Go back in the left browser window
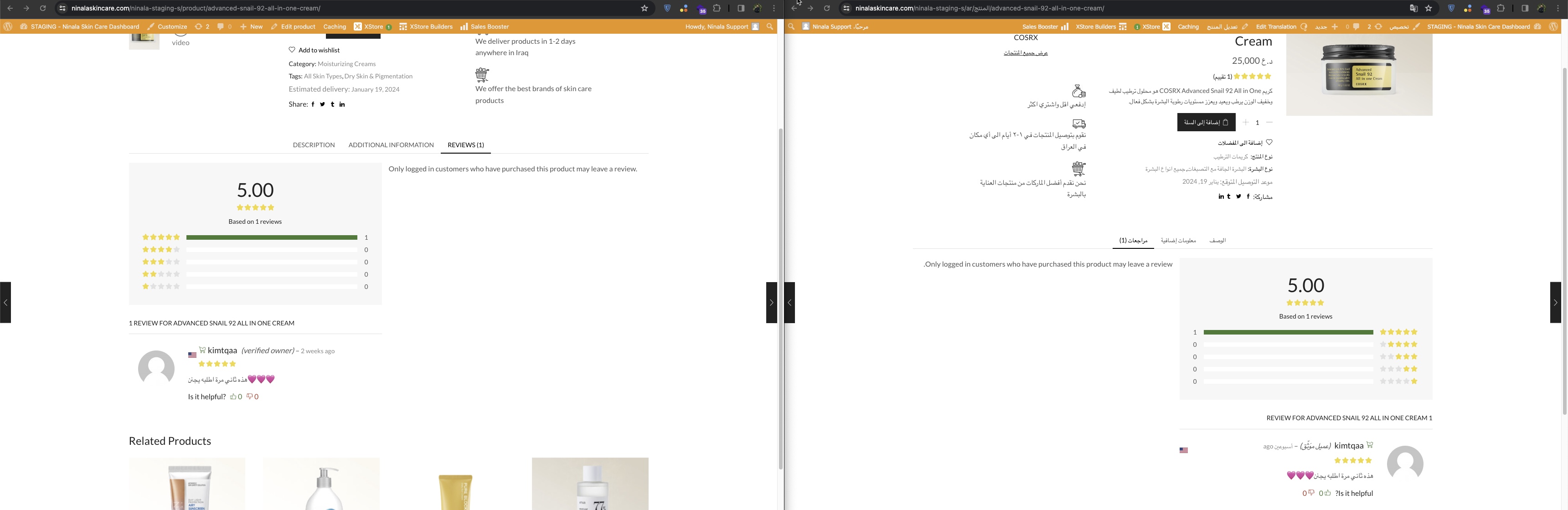The image size is (1568, 510). [10, 9]
